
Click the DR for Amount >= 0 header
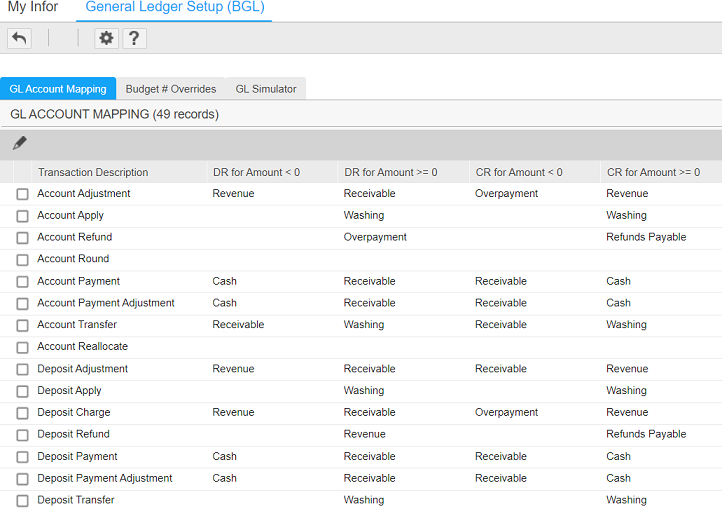click(x=390, y=172)
